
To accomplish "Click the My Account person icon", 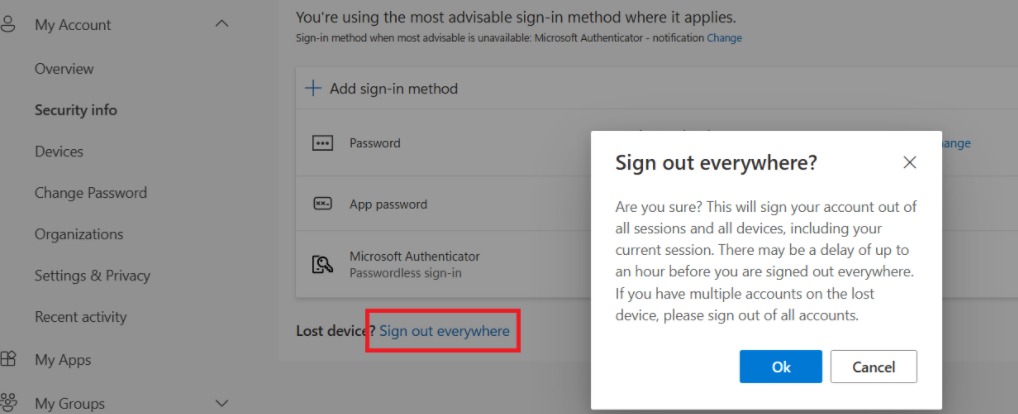I will point(8,25).
